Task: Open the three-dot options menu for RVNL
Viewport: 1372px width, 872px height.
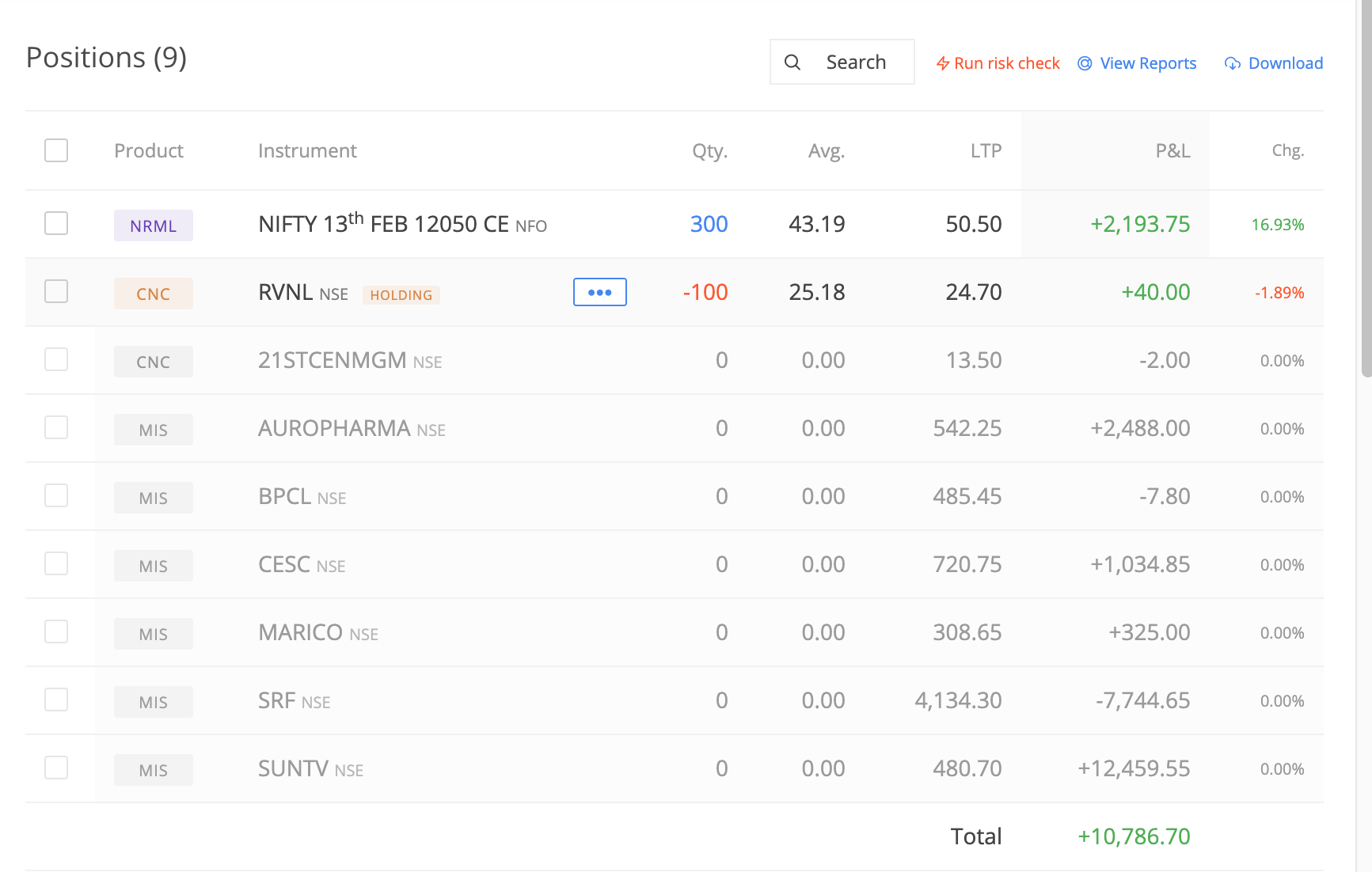Action: [x=600, y=292]
